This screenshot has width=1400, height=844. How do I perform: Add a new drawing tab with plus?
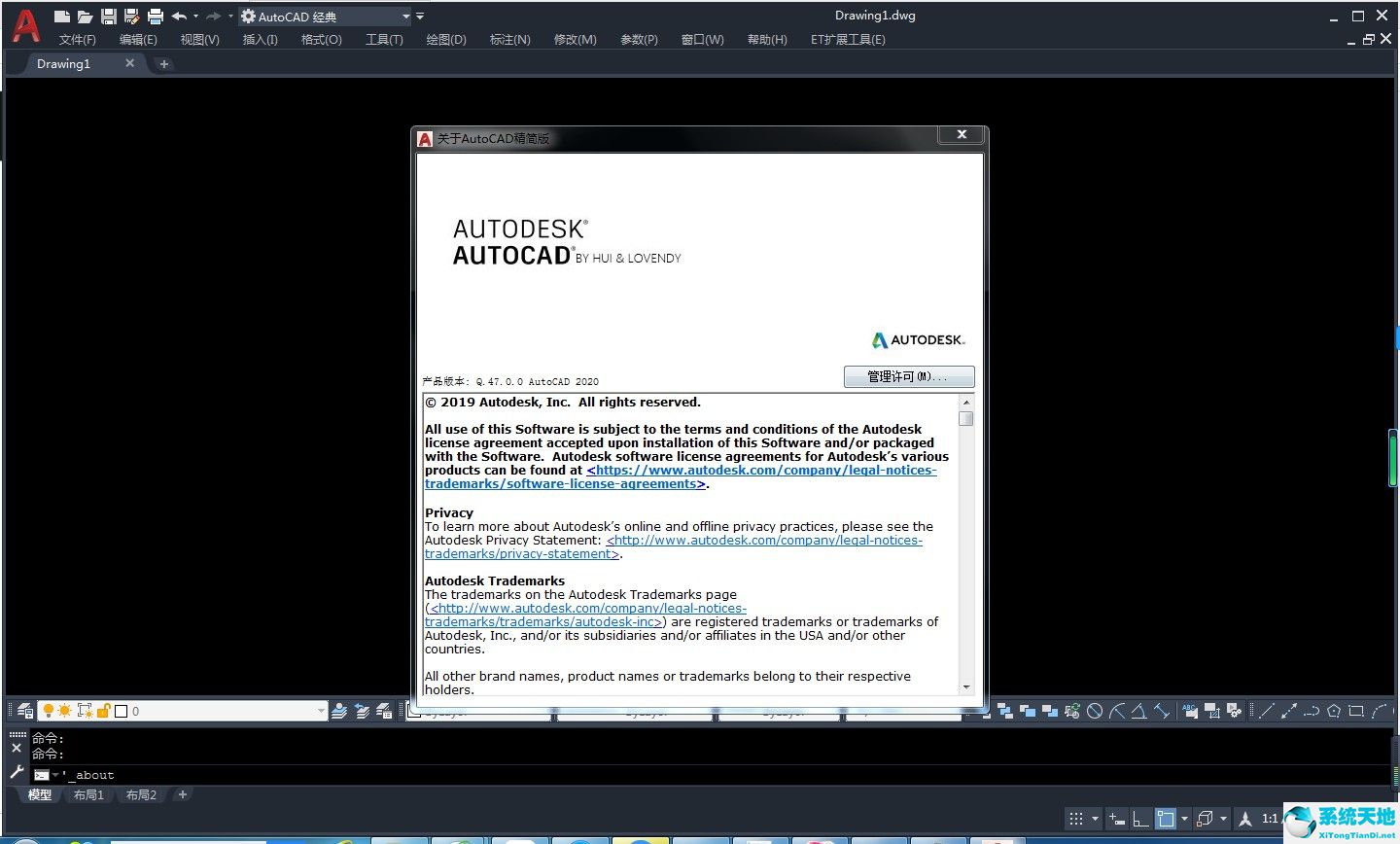(x=164, y=64)
